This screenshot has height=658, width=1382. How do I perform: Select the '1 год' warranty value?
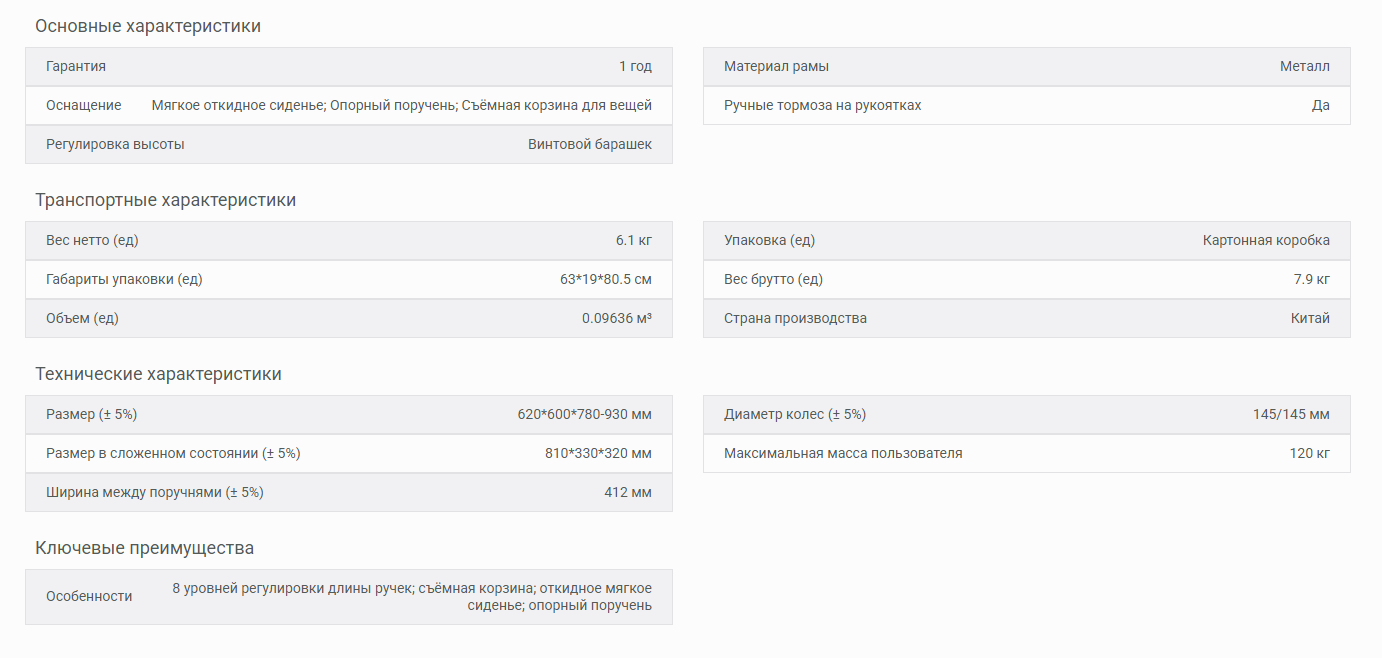(x=635, y=66)
